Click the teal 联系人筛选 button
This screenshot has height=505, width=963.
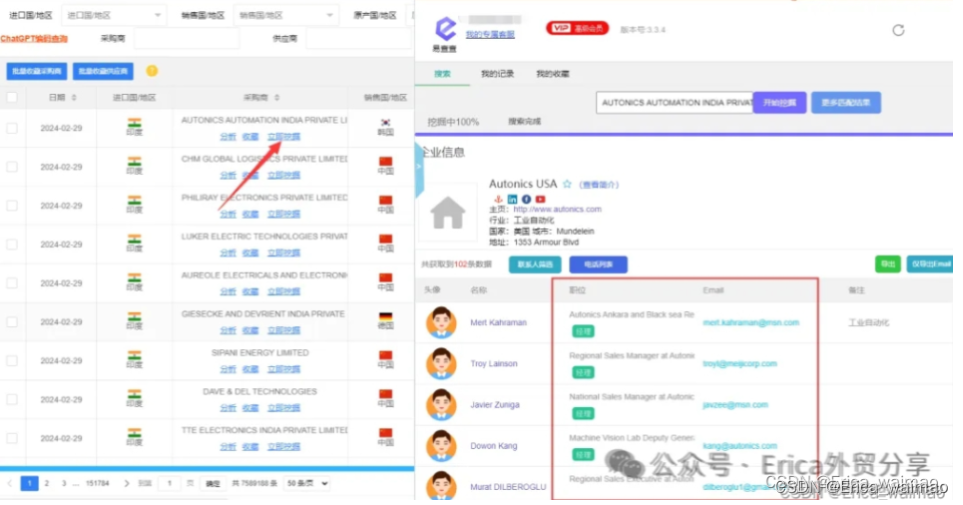535,264
